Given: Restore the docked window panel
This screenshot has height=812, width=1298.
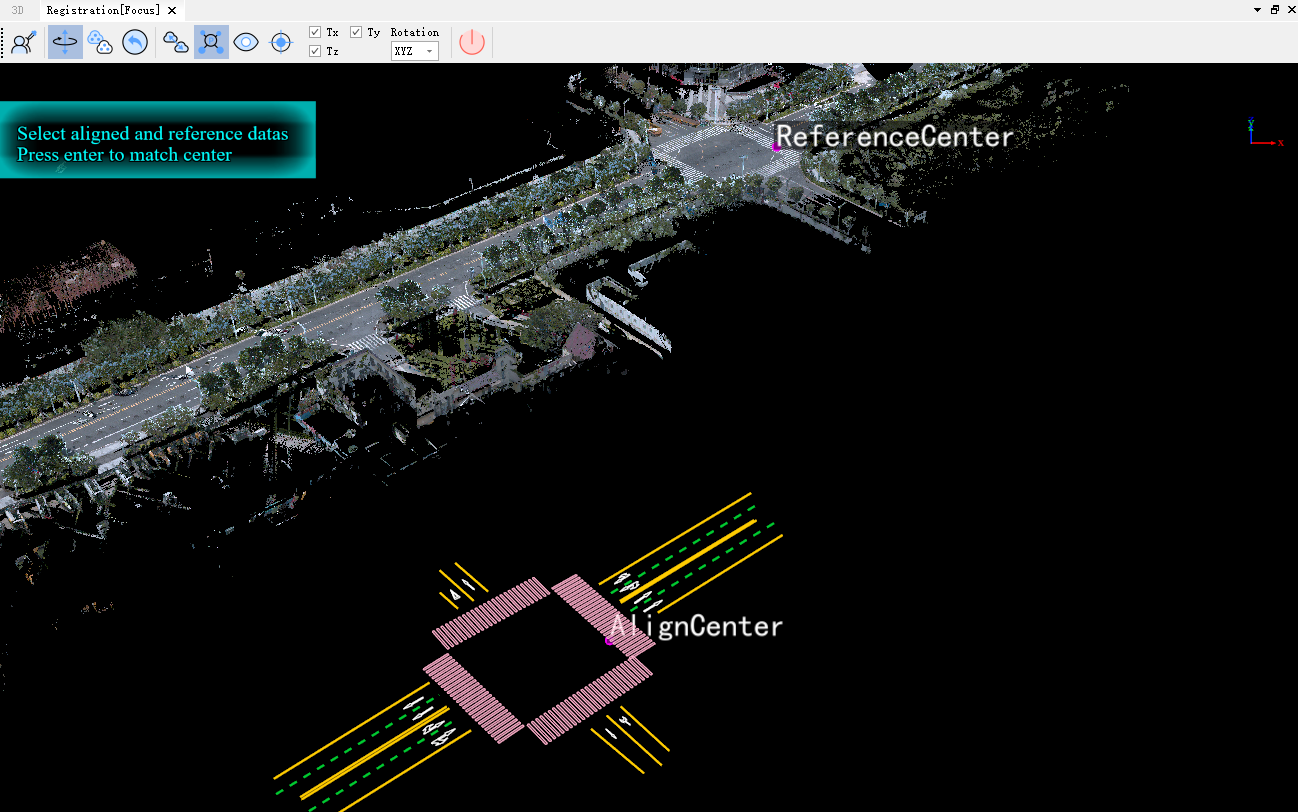Looking at the screenshot, I should click(1274, 10).
